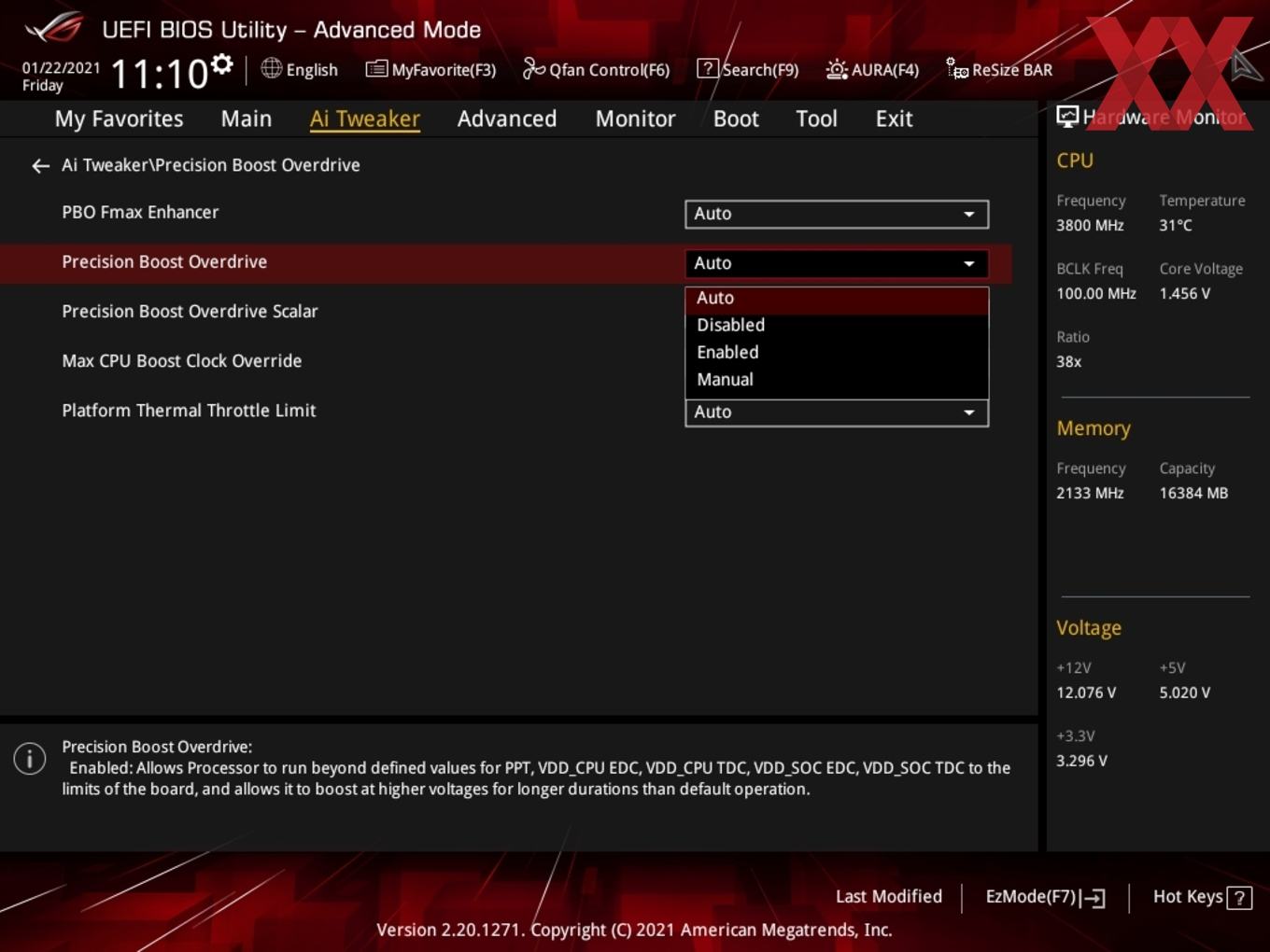Click Ratio value 38x
This screenshot has width=1270, height=952.
pyautogui.click(x=1068, y=361)
